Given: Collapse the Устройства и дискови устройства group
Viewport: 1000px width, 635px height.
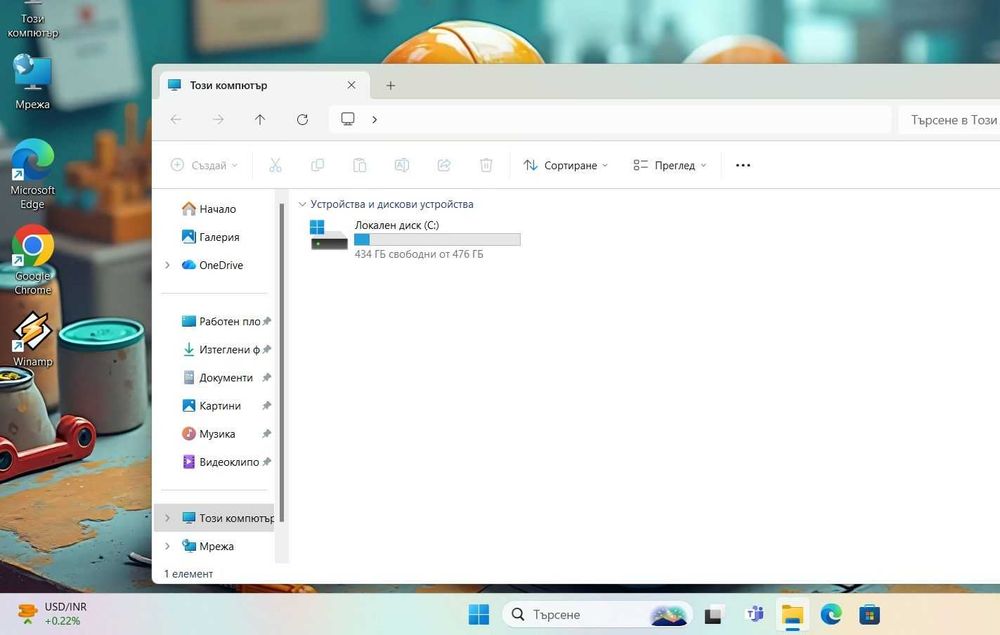Looking at the screenshot, I should point(302,205).
